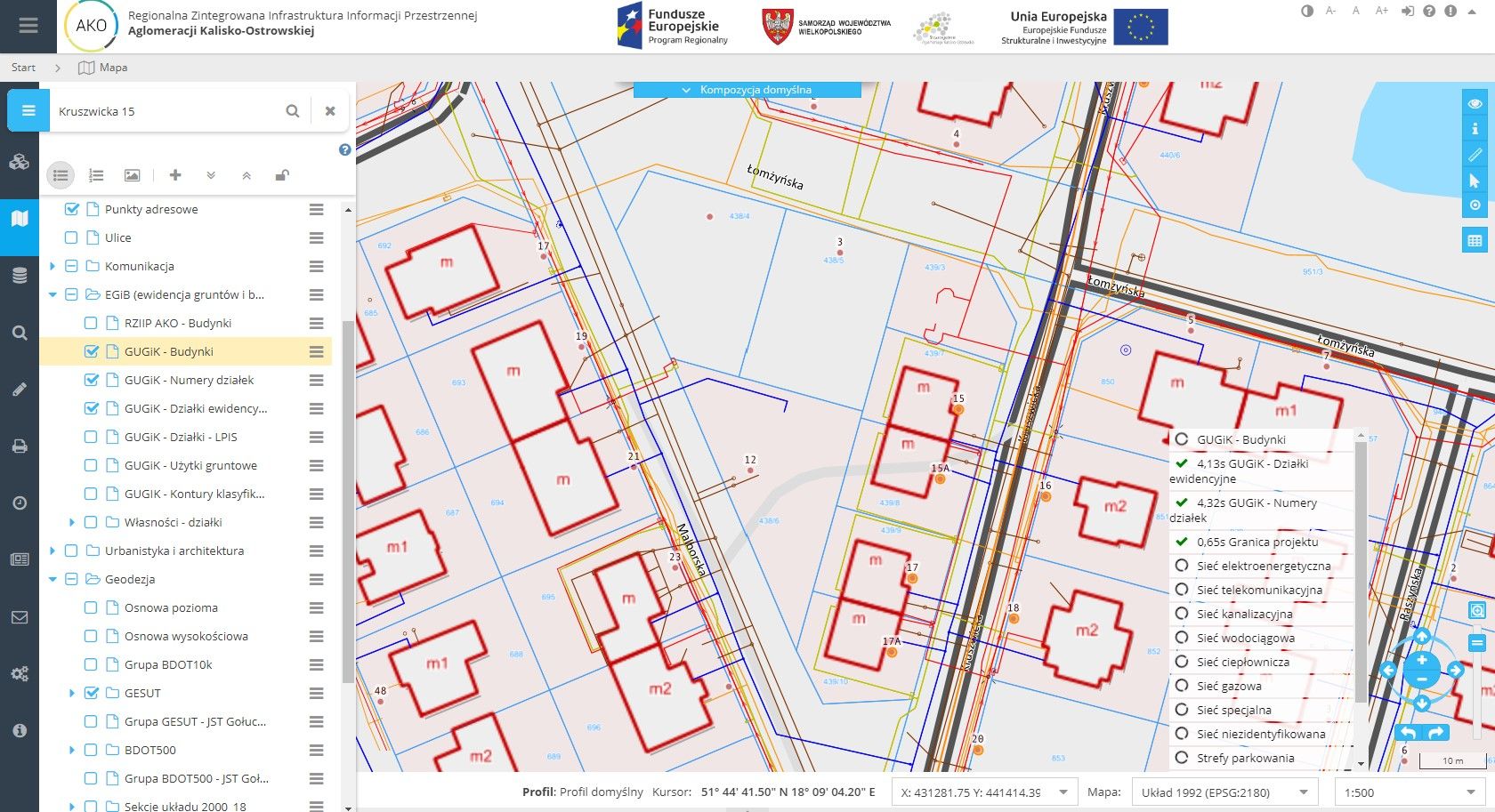
Task: Open the print tool in the sidebar
Action: [x=20, y=446]
